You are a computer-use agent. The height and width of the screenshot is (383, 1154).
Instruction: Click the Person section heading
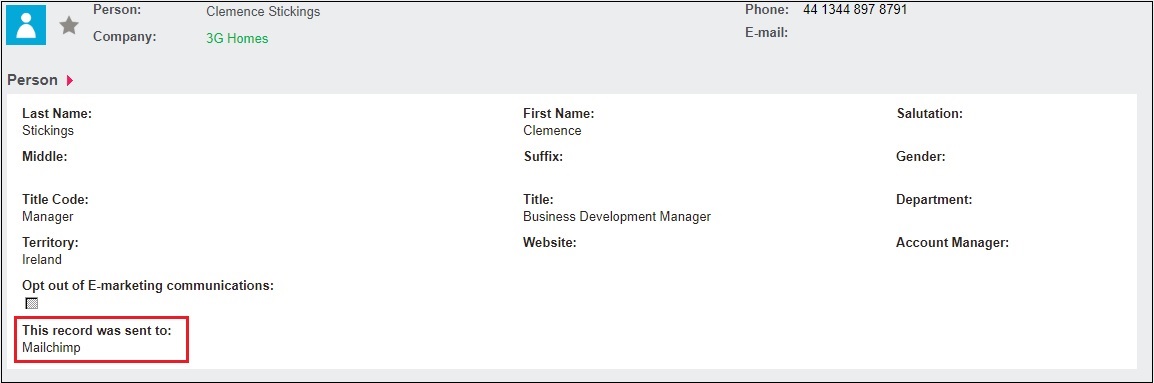pyautogui.click(x=32, y=80)
